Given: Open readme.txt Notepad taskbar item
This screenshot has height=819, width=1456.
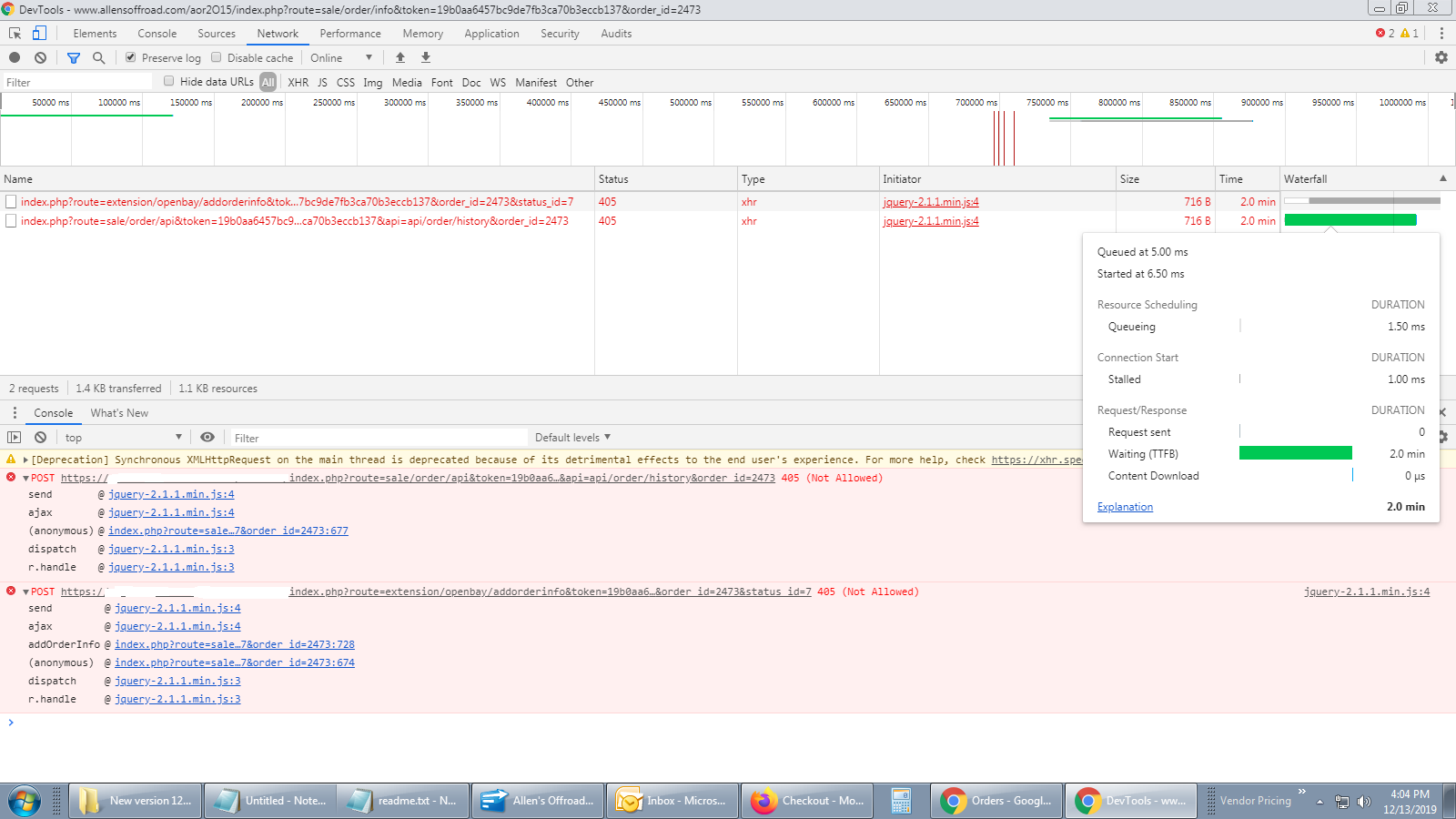Looking at the screenshot, I should (x=403, y=801).
